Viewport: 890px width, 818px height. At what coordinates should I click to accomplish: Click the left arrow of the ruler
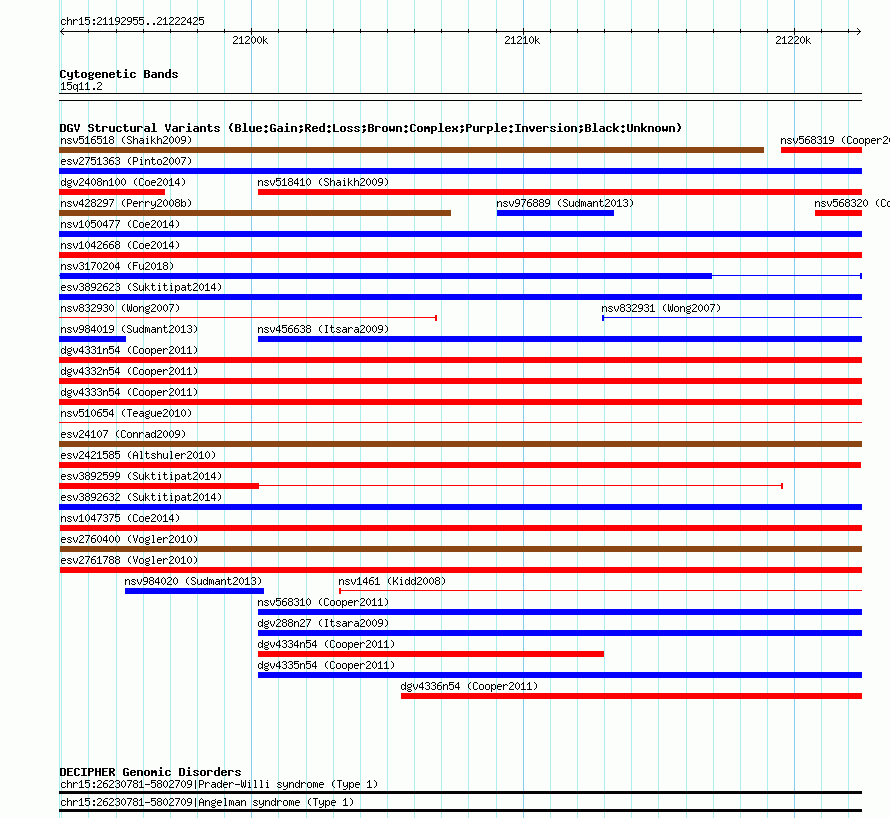pos(62,32)
